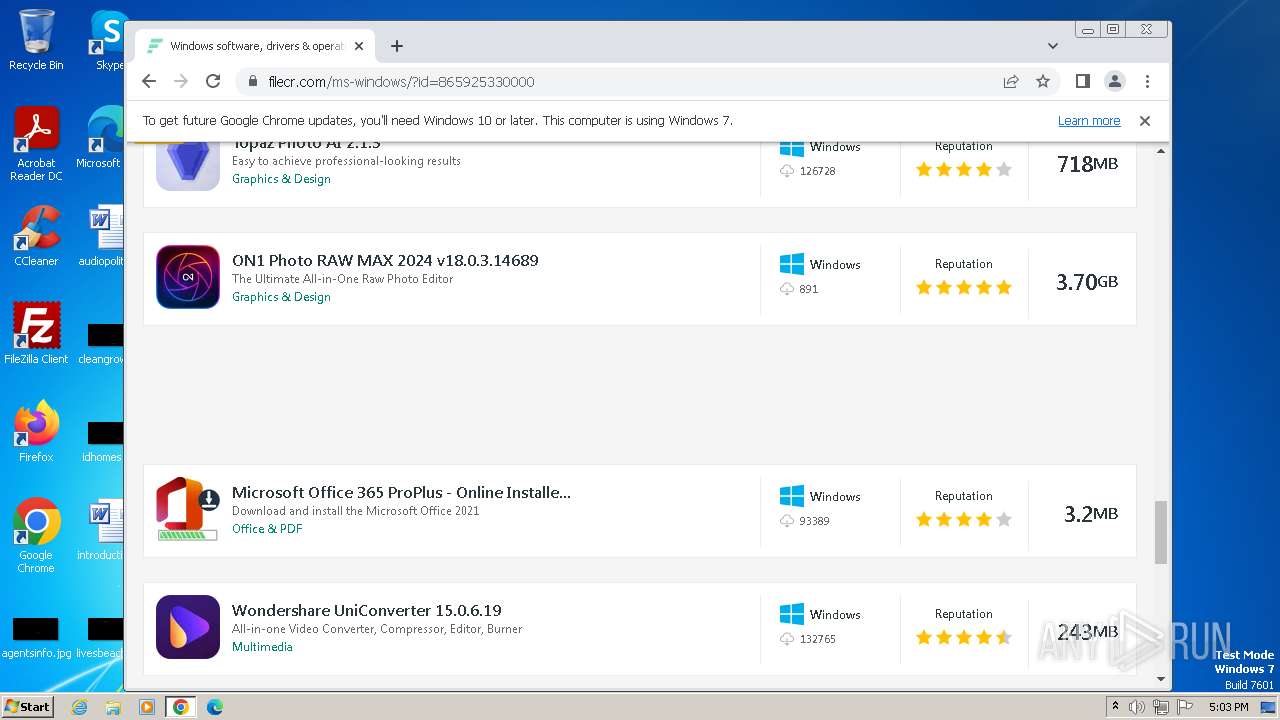Open Wondershare UniConverter 15.0.6.19 title link
This screenshot has height=720, width=1280.
point(367,610)
